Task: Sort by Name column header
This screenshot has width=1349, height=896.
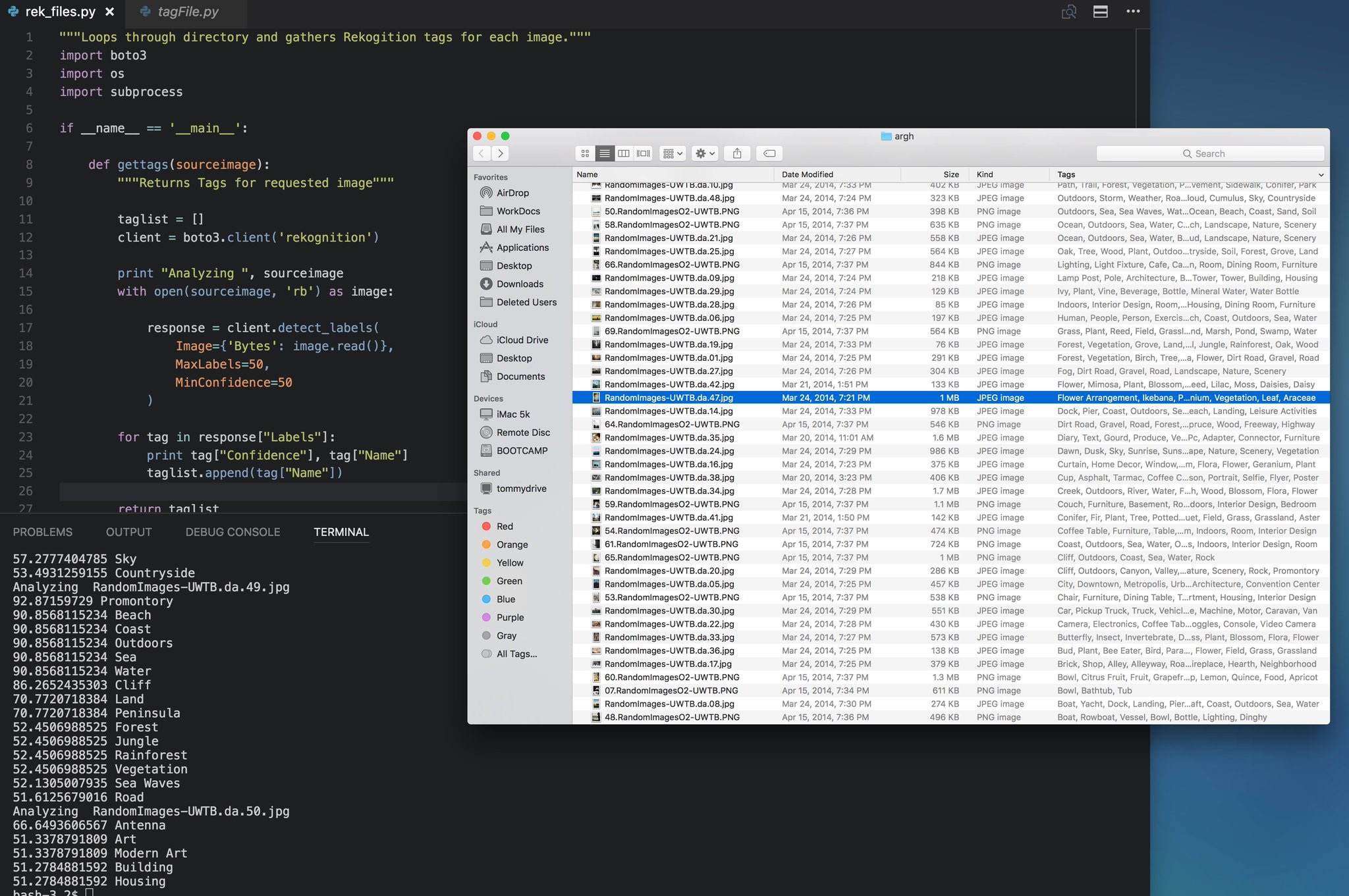Action: pyautogui.click(x=673, y=174)
